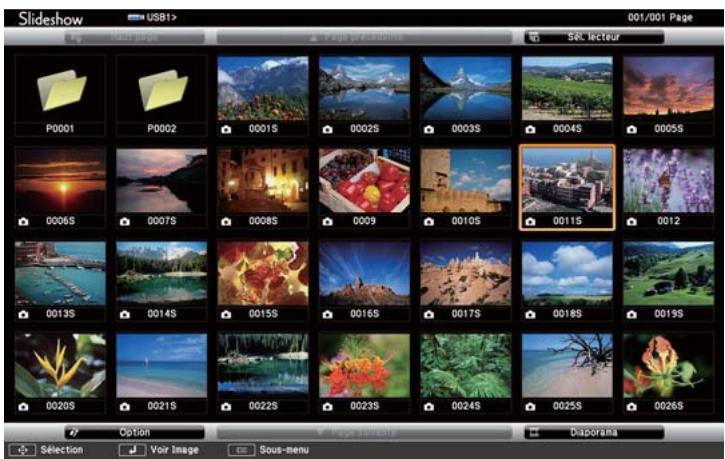
Task: Select the harbor thumbnail 0013S
Action: (60, 273)
